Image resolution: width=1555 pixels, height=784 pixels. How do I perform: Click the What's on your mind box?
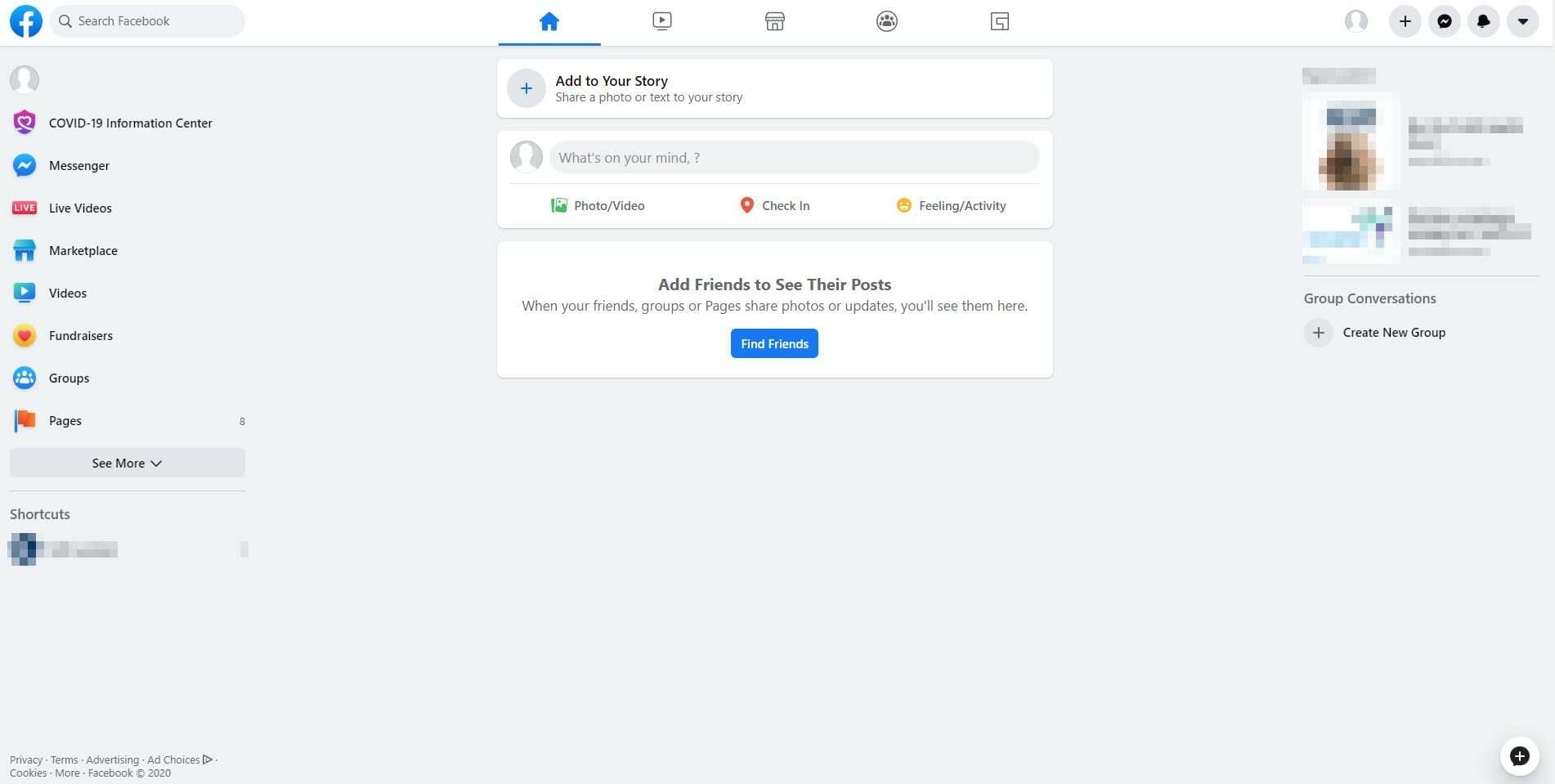pos(793,158)
